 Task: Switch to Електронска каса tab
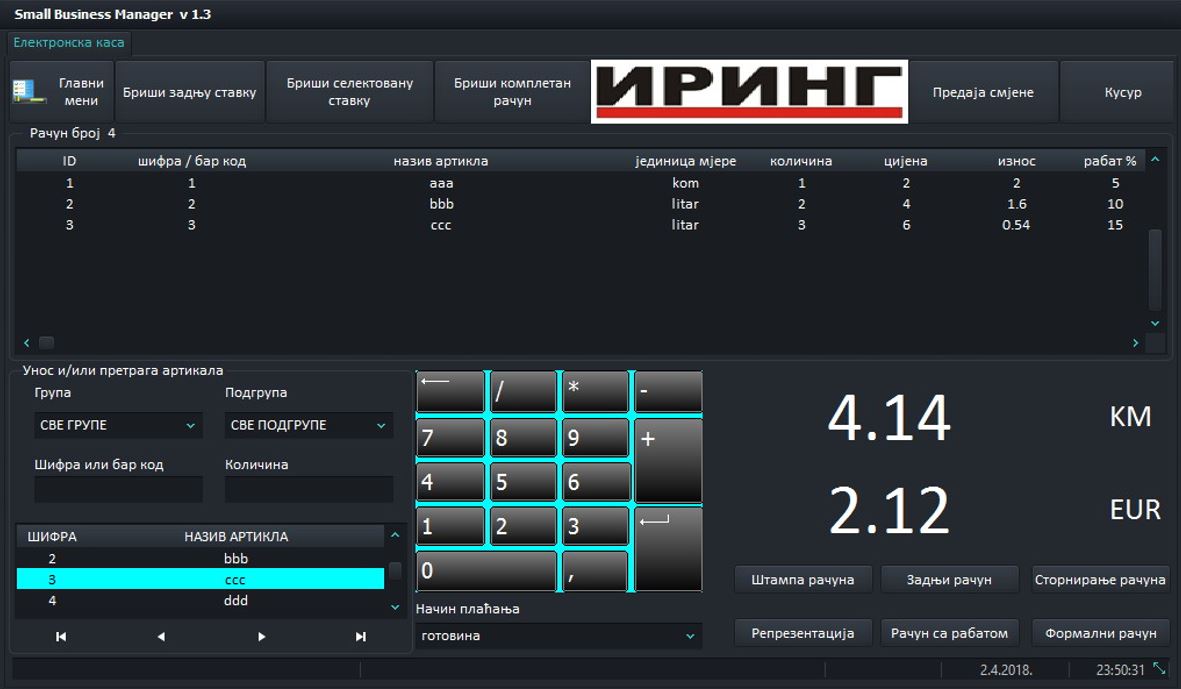(x=69, y=43)
